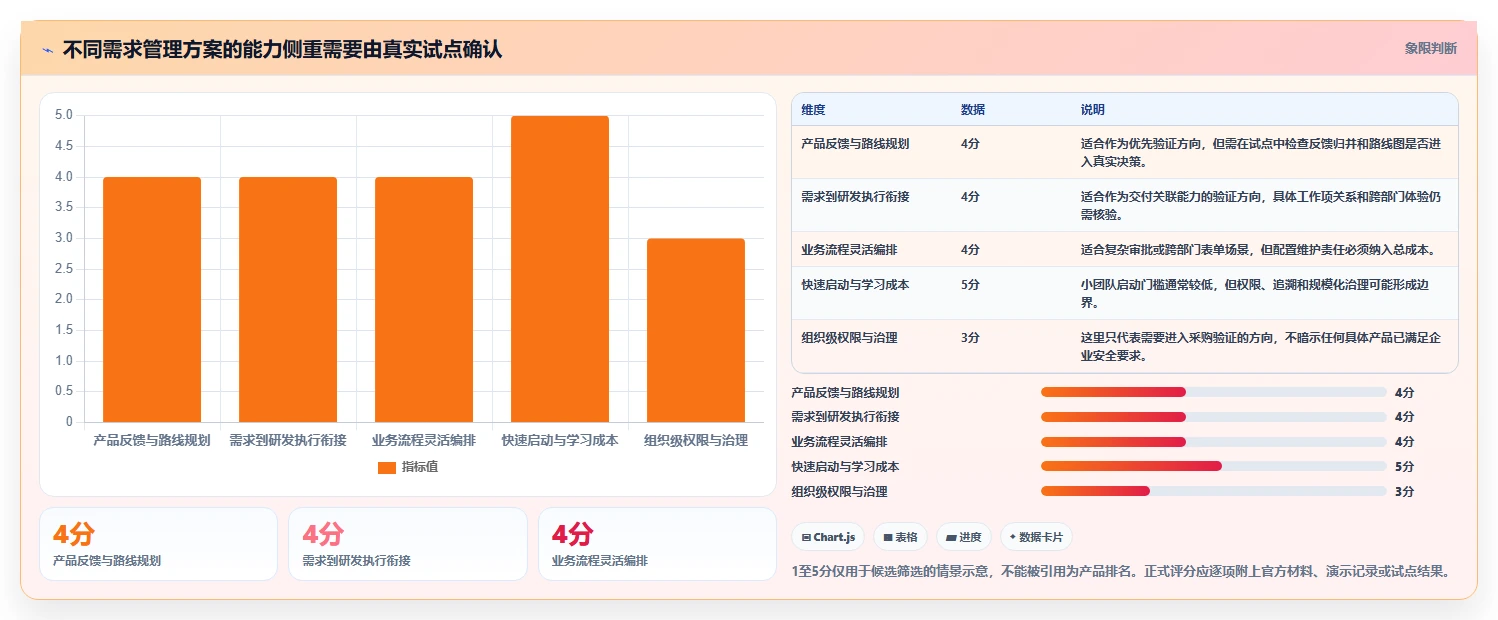Click the 数据卡片 chip
Screen dimensions: 1498x620
[1036, 537]
